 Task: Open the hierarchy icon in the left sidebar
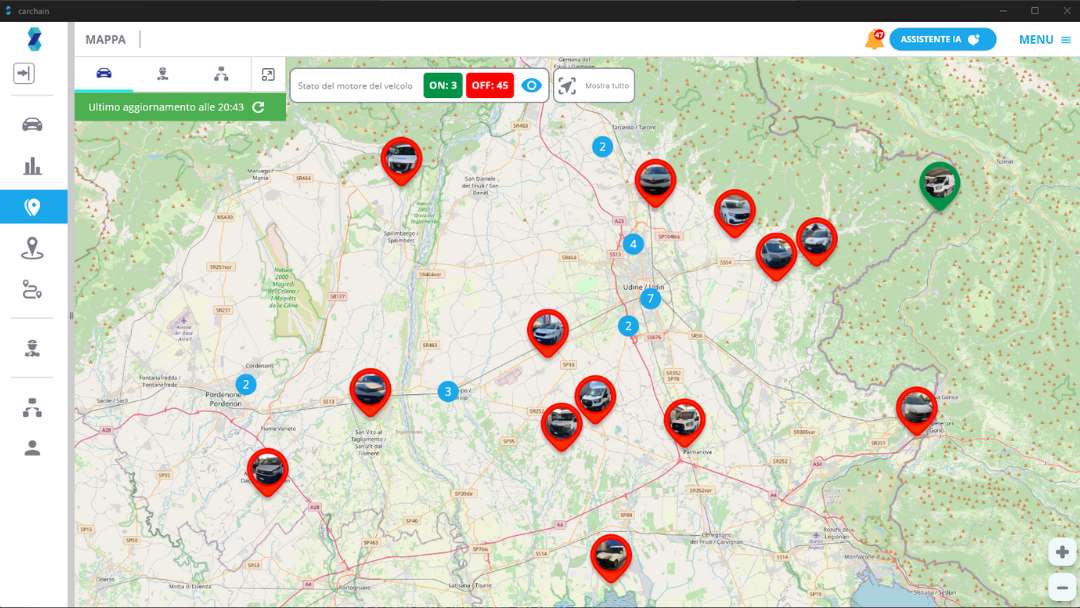[33, 407]
